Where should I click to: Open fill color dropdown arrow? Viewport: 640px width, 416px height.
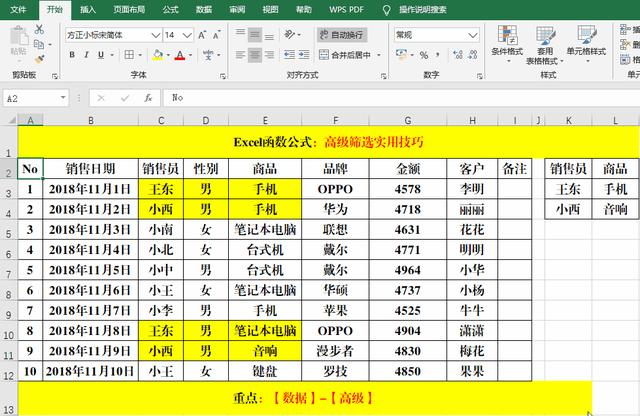point(168,55)
